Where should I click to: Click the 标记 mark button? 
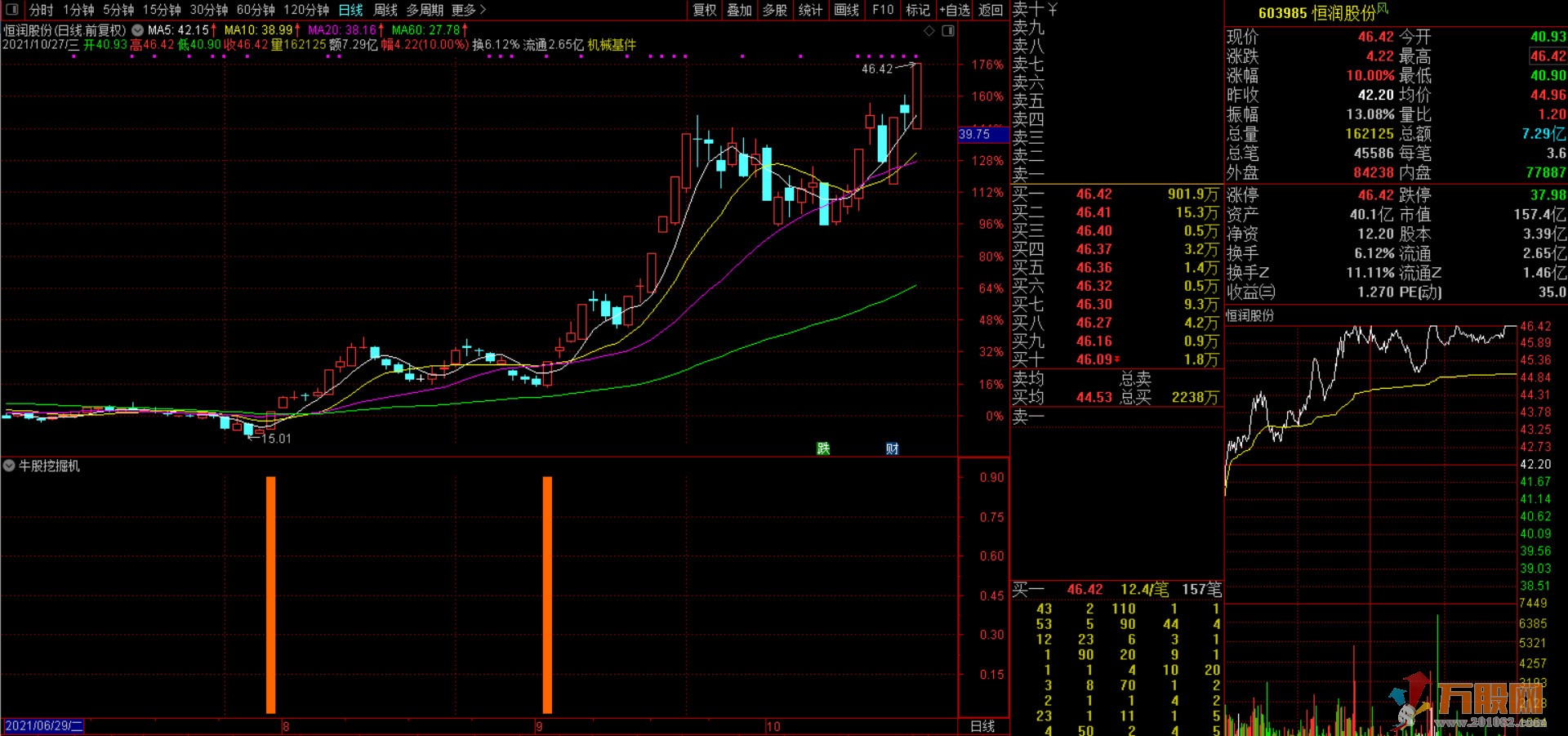point(918,10)
